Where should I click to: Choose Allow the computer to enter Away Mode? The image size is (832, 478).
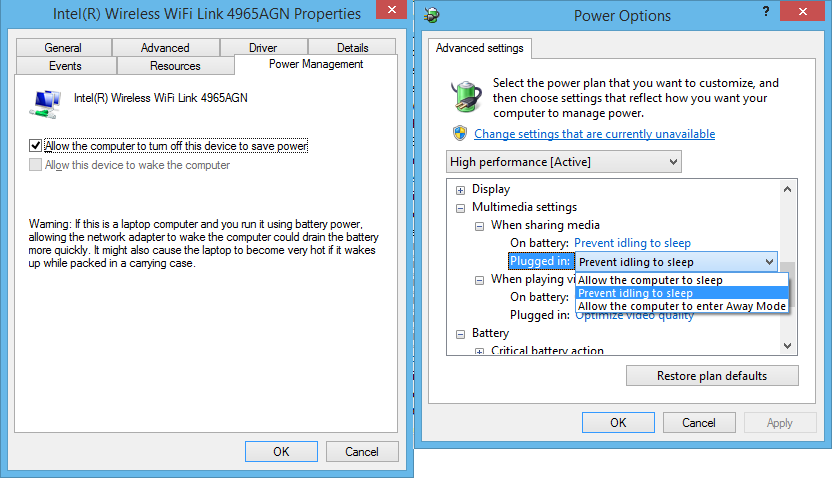pyautogui.click(x=682, y=306)
